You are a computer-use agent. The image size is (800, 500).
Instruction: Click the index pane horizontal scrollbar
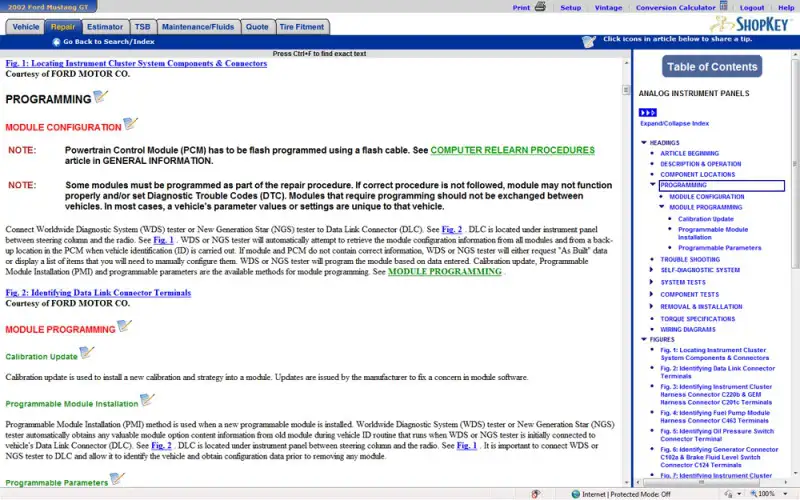701,482
